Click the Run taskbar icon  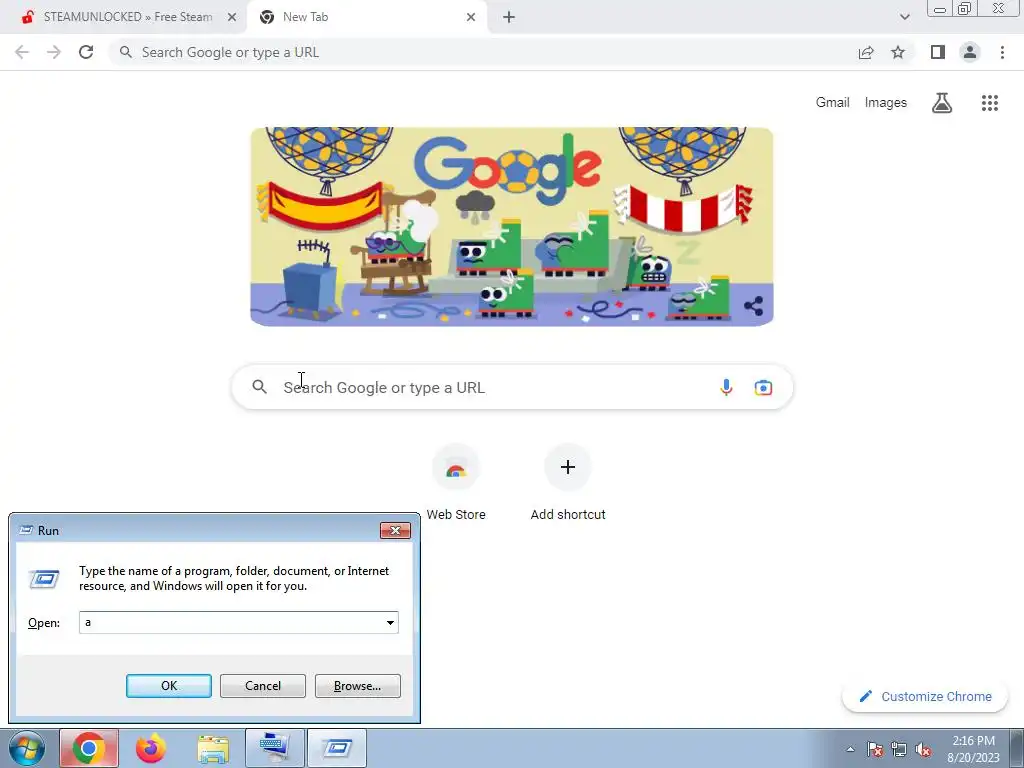point(337,748)
